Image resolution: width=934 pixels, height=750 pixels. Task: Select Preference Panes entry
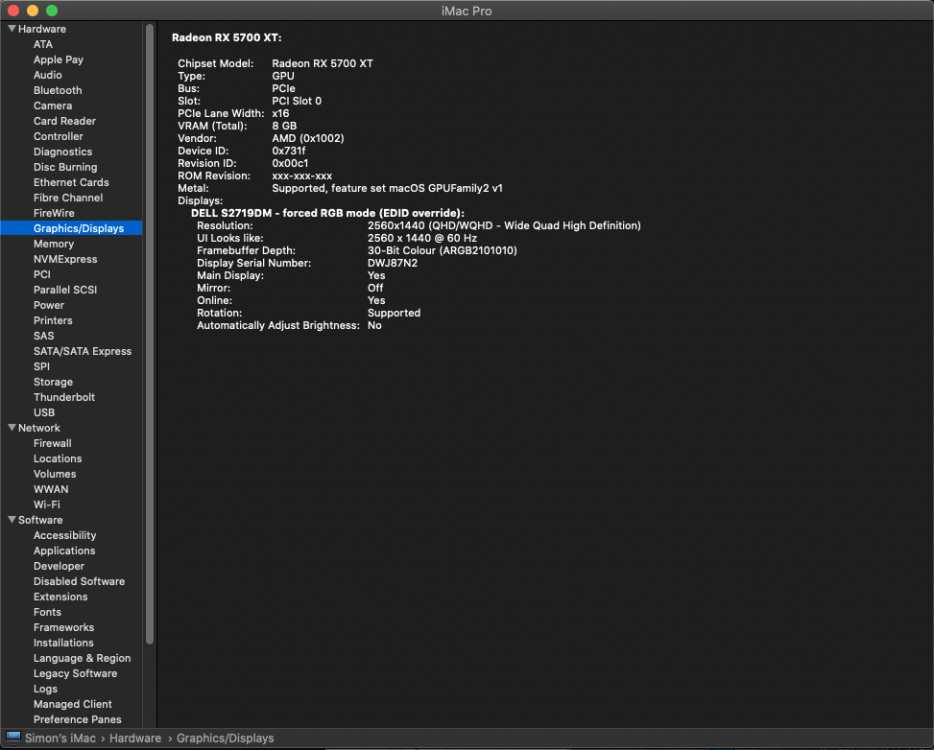77,720
